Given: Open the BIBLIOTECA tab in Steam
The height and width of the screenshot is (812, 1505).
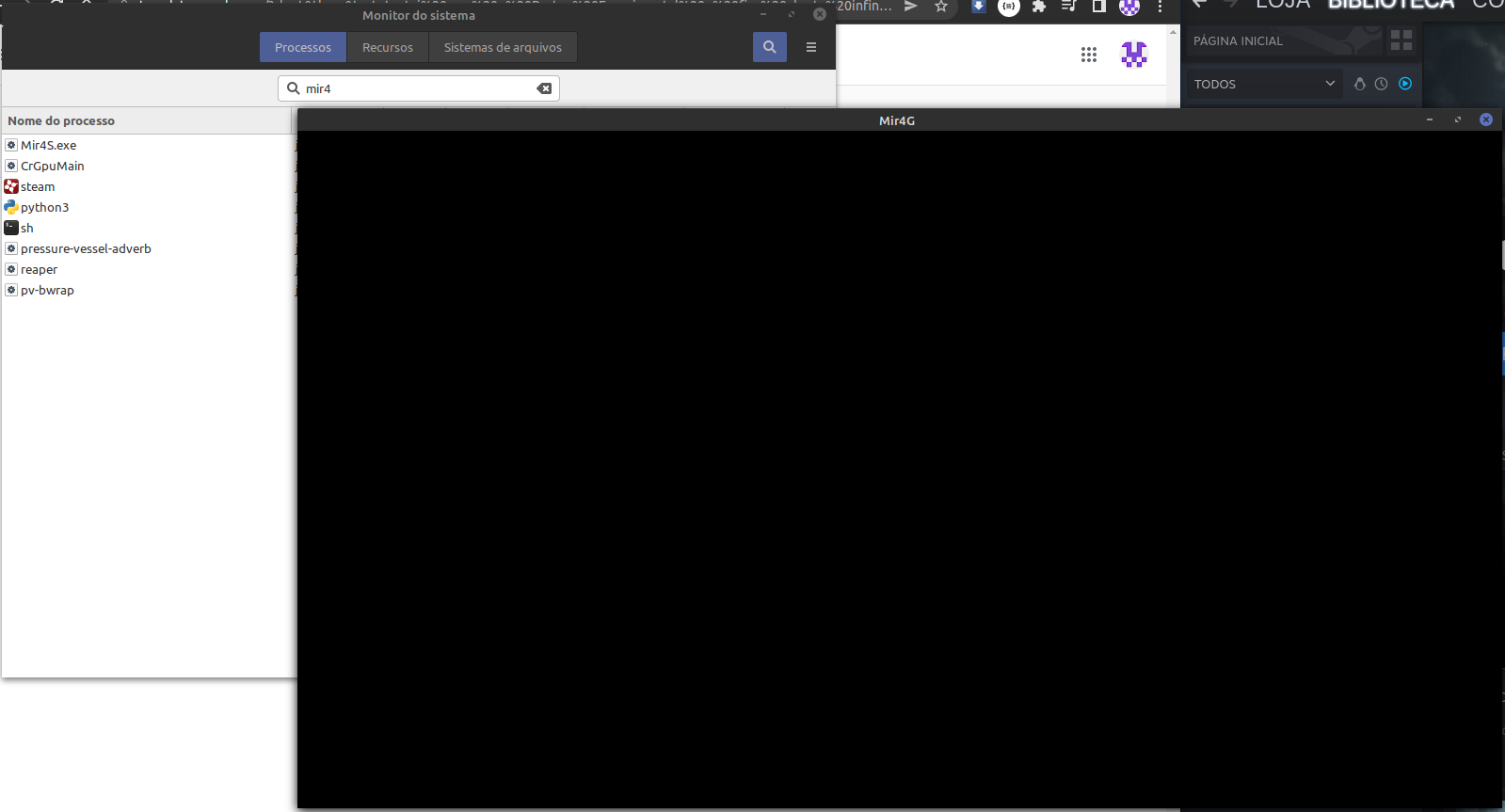Looking at the screenshot, I should click(1390, 5).
